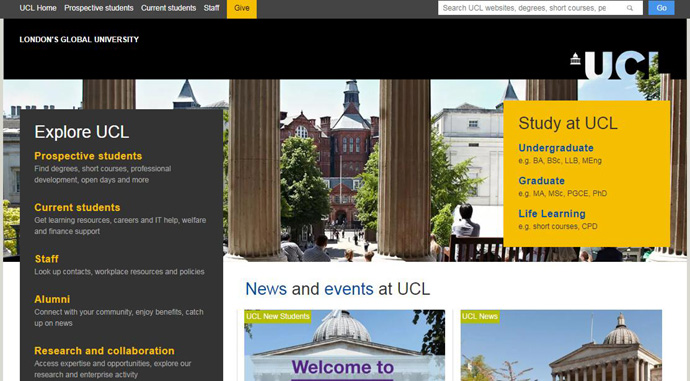Click the UCL New Students green label

pyautogui.click(x=278, y=316)
